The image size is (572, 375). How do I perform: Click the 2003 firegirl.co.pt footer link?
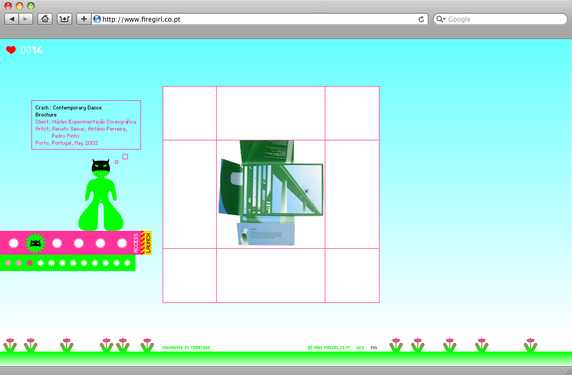click(x=332, y=348)
